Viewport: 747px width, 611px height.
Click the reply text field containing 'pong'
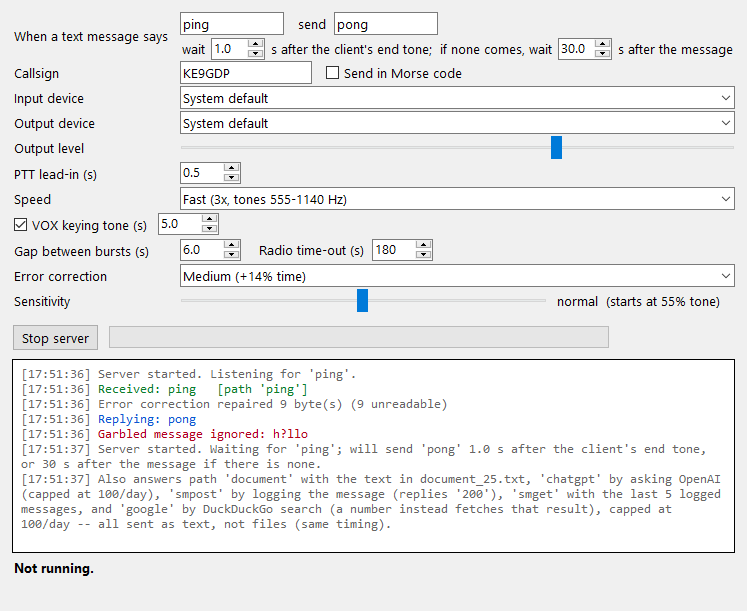[385, 24]
